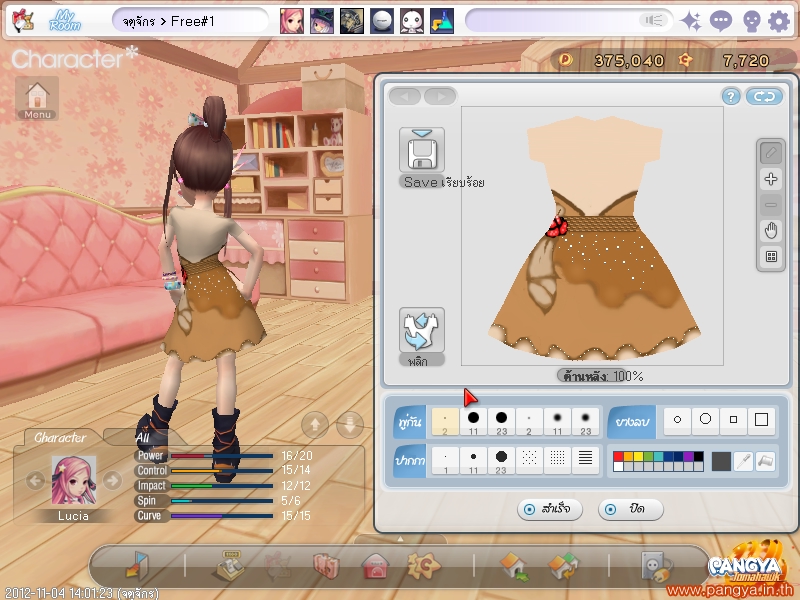800x600 pixels.
Task: Click the sparkle stars icon in top bar
Action: pos(691,21)
